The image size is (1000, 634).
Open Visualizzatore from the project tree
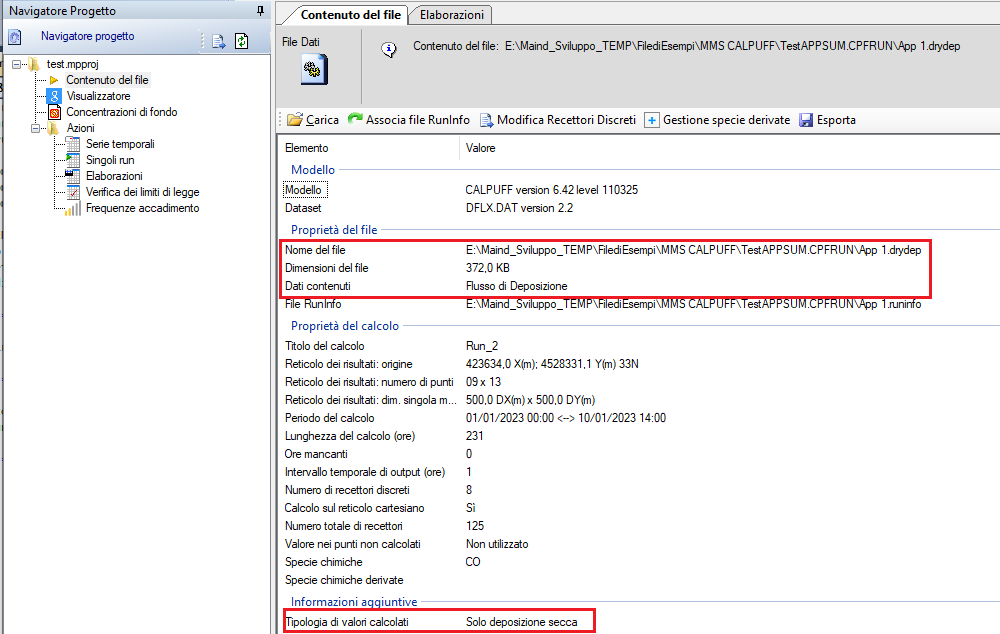pos(97,96)
